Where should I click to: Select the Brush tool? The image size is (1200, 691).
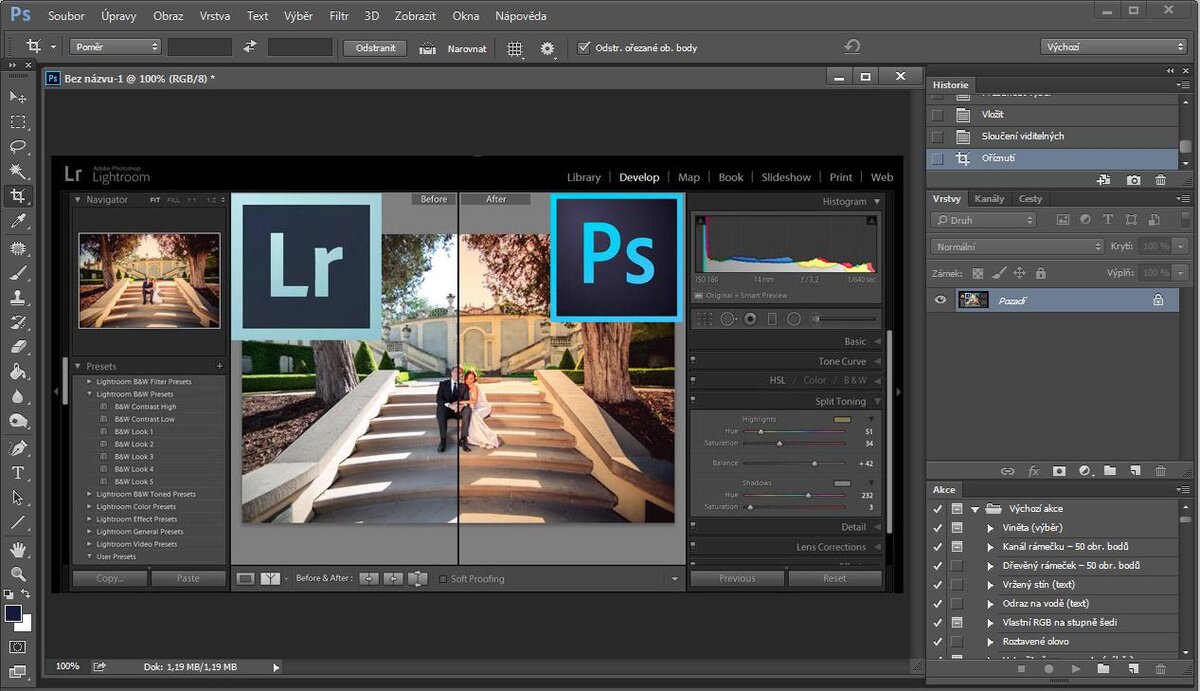coord(18,272)
